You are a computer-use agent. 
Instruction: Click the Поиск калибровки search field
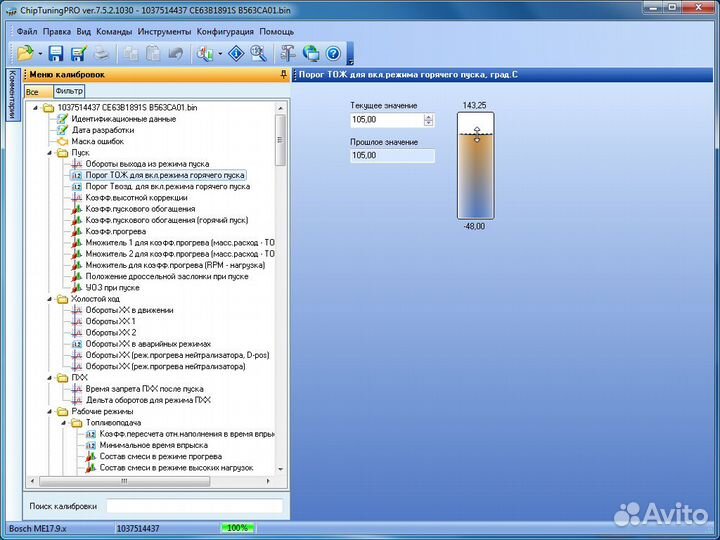point(194,506)
